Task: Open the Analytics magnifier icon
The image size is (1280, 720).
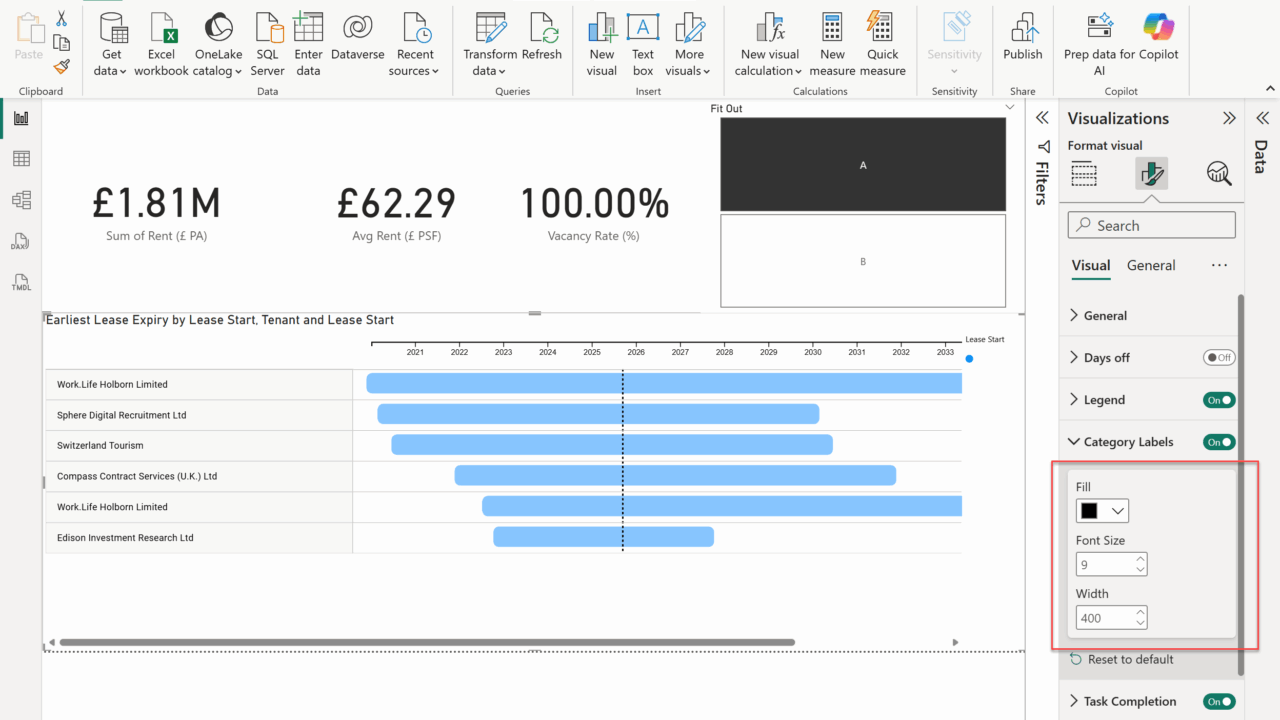Action: coord(1218,174)
